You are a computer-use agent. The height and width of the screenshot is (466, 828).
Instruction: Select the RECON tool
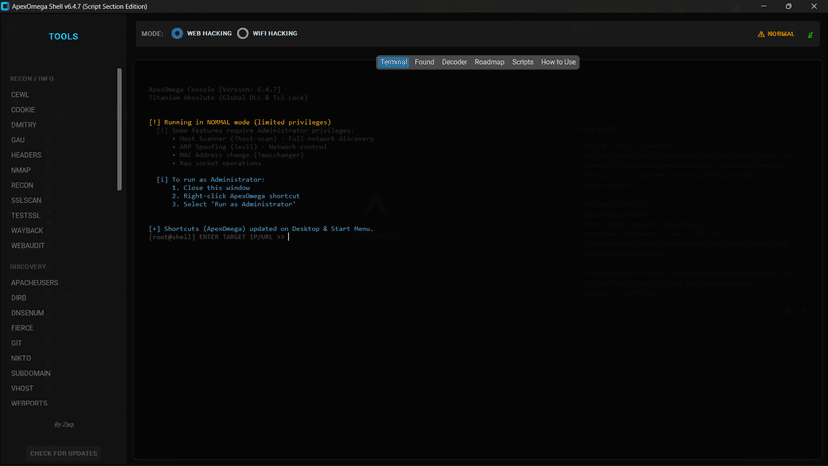point(22,185)
